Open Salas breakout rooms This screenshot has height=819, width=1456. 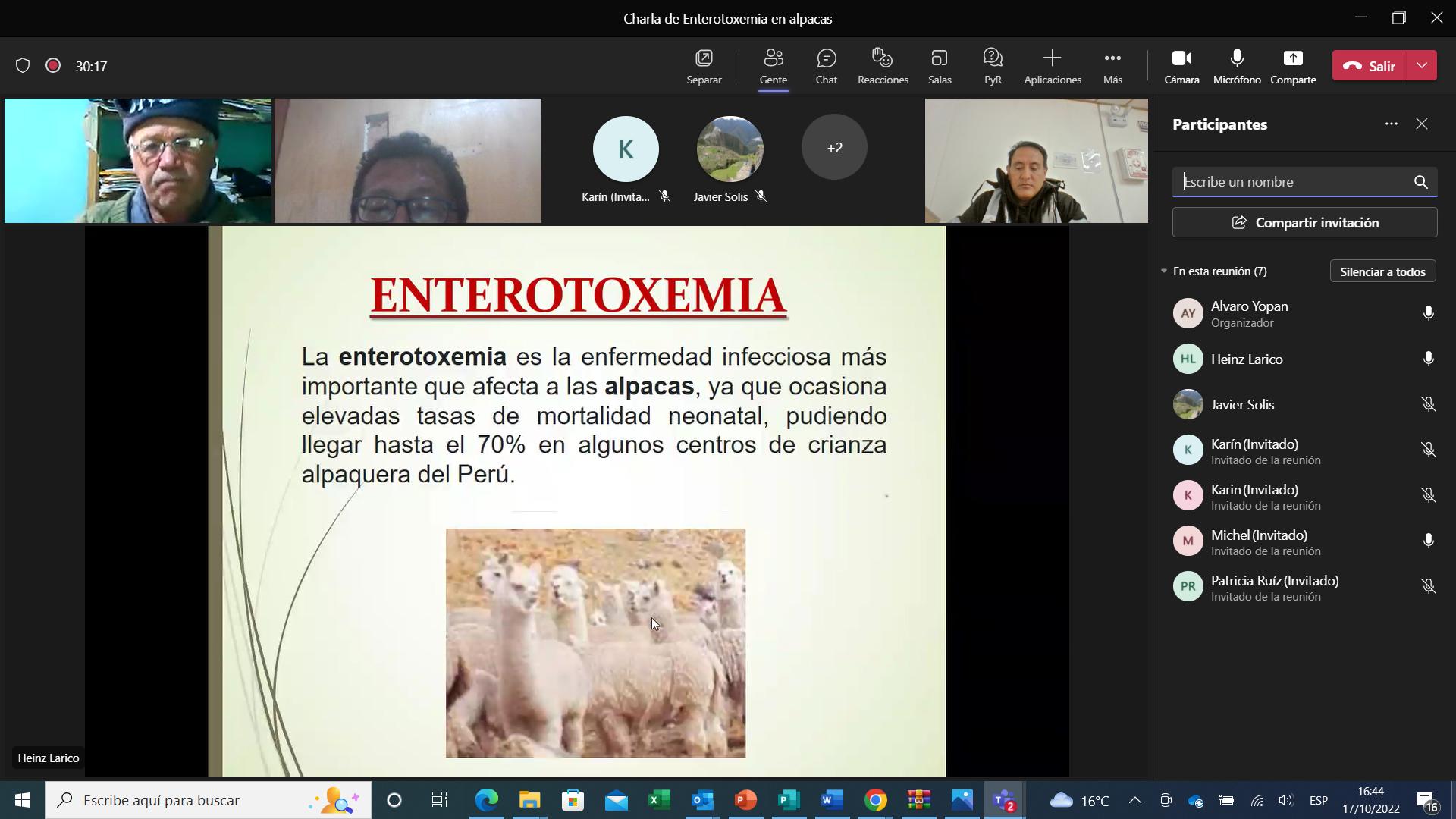pyautogui.click(x=939, y=66)
